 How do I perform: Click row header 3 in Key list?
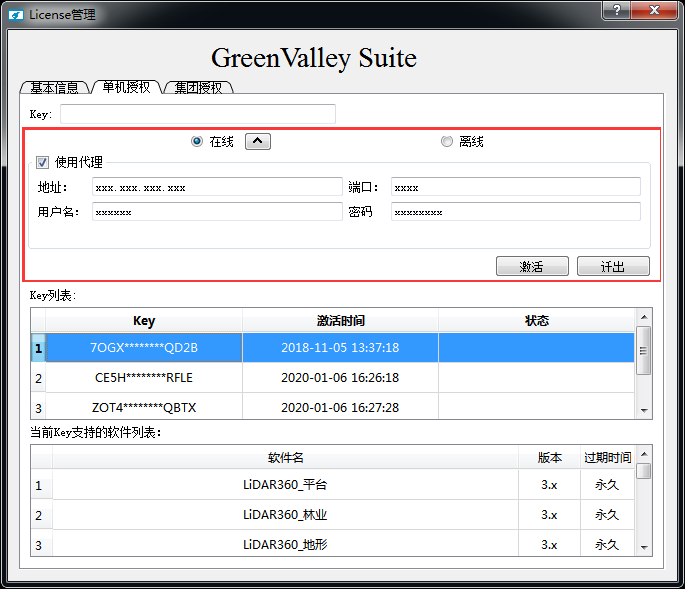[x=38, y=408]
